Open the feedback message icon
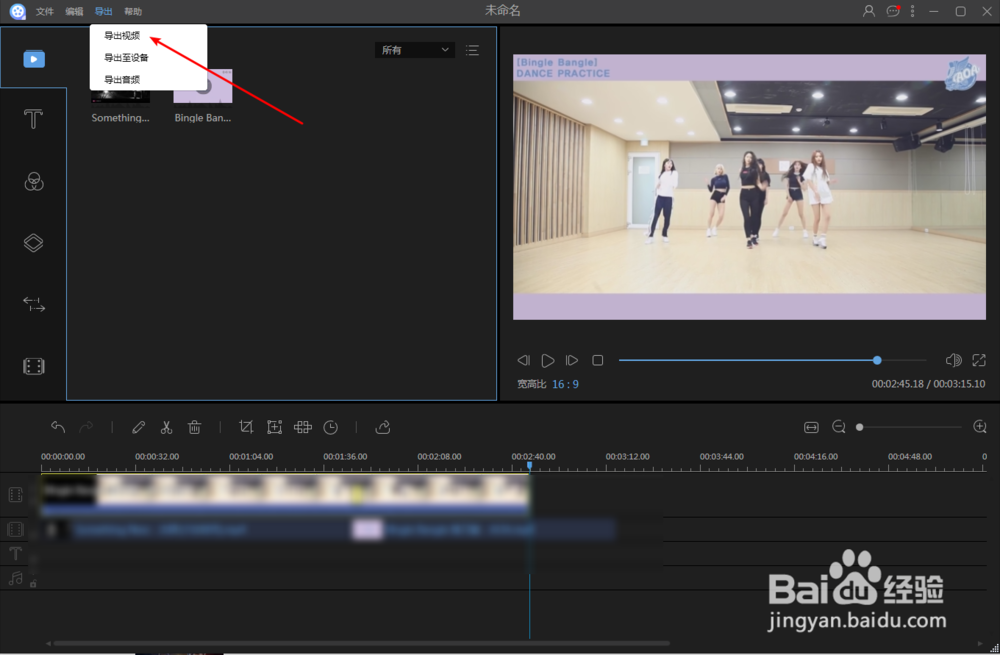1000x655 pixels. point(893,11)
